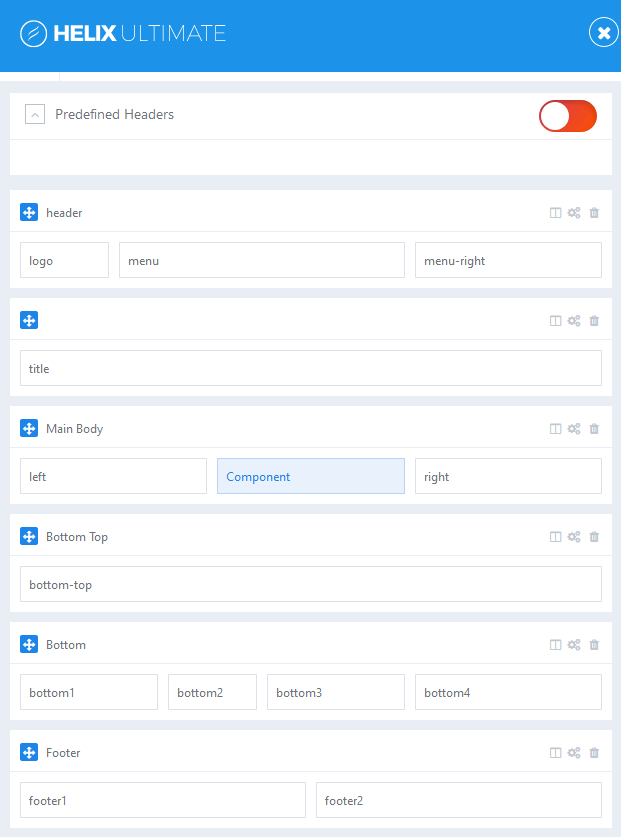Click the move handle of the header row
The height and width of the screenshot is (837, 621).
[29, 213]
